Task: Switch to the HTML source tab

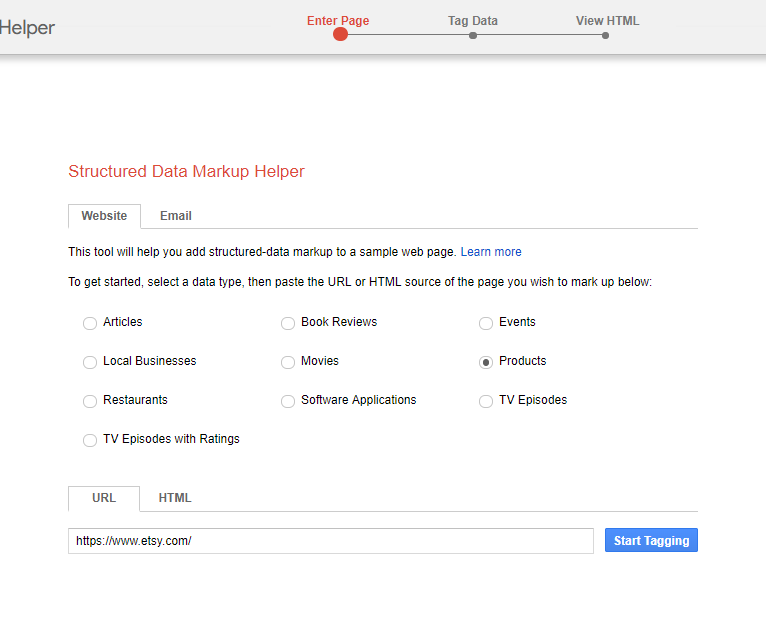Action: pyautogui.click(x=175, y=498)
